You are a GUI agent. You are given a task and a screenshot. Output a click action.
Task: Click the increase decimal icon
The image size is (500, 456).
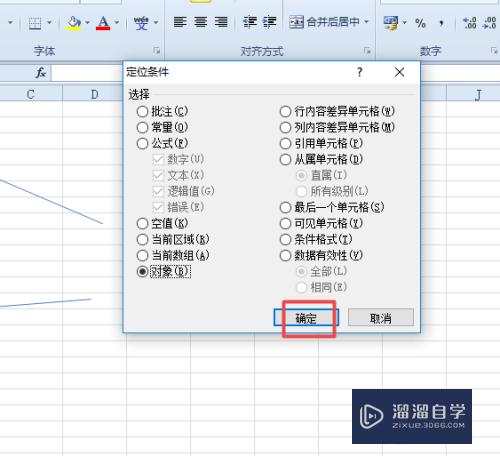tap(470, 23)
